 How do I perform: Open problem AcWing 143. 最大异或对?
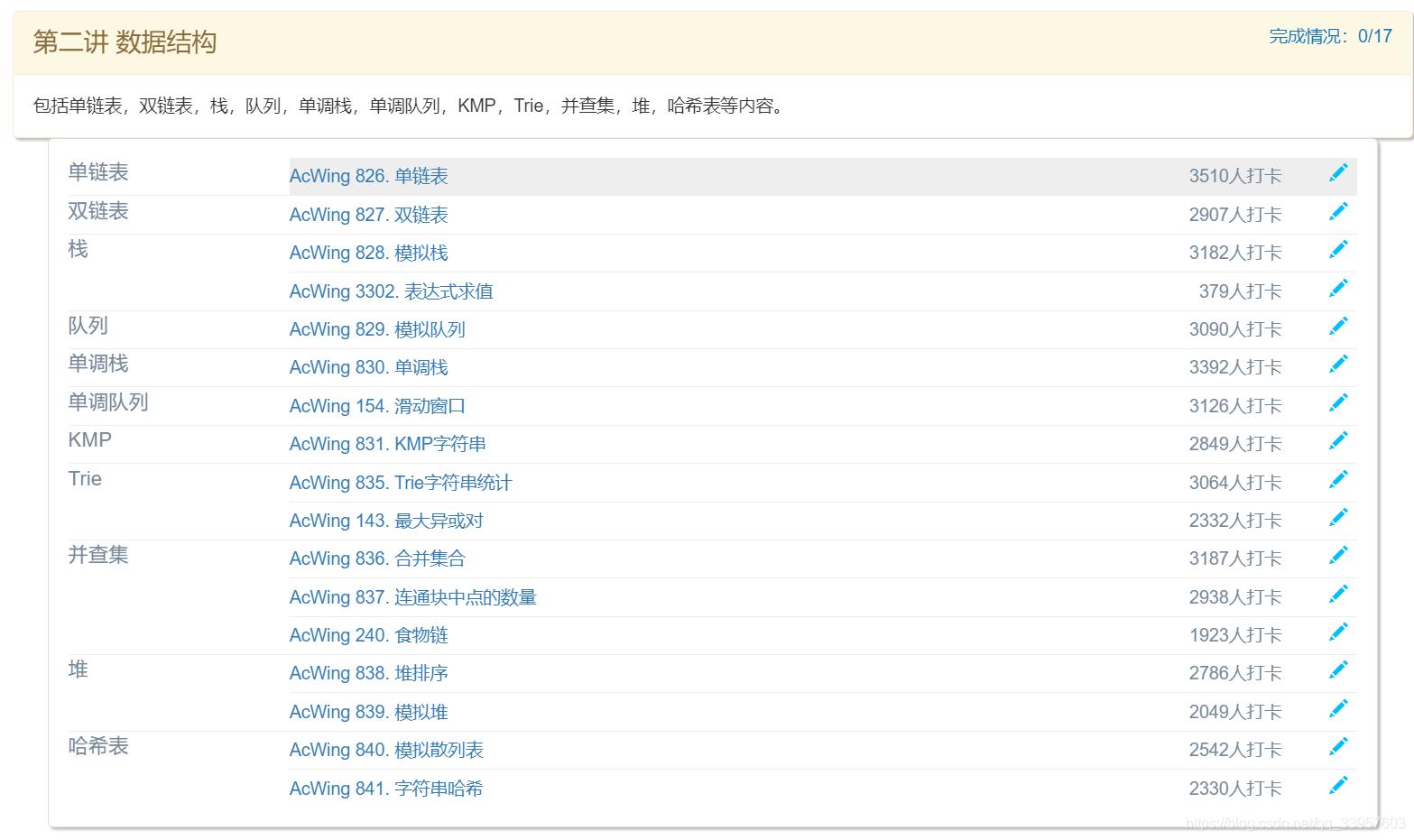click(386, 521)
